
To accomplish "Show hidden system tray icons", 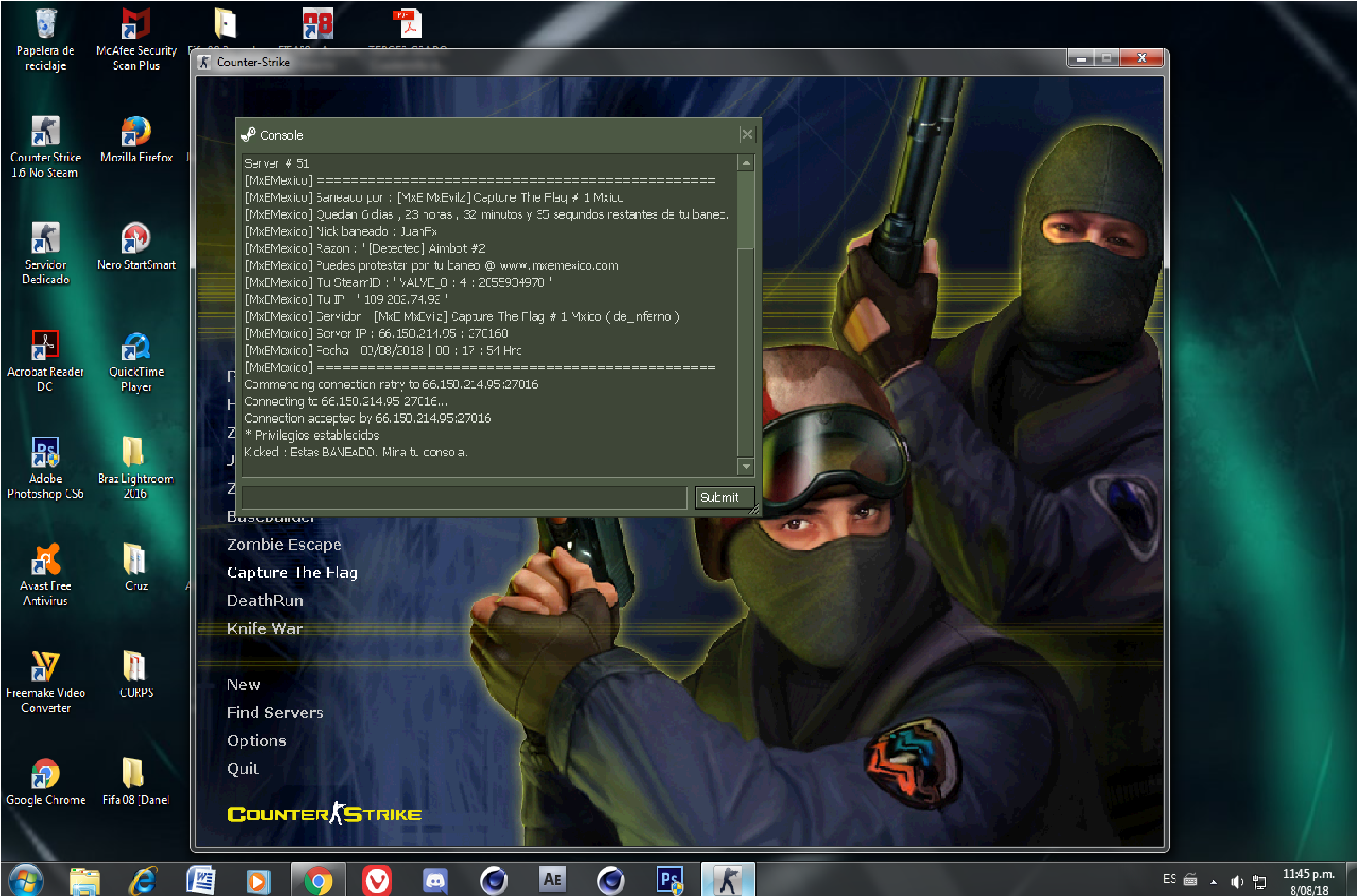I will coord(1214,881).
